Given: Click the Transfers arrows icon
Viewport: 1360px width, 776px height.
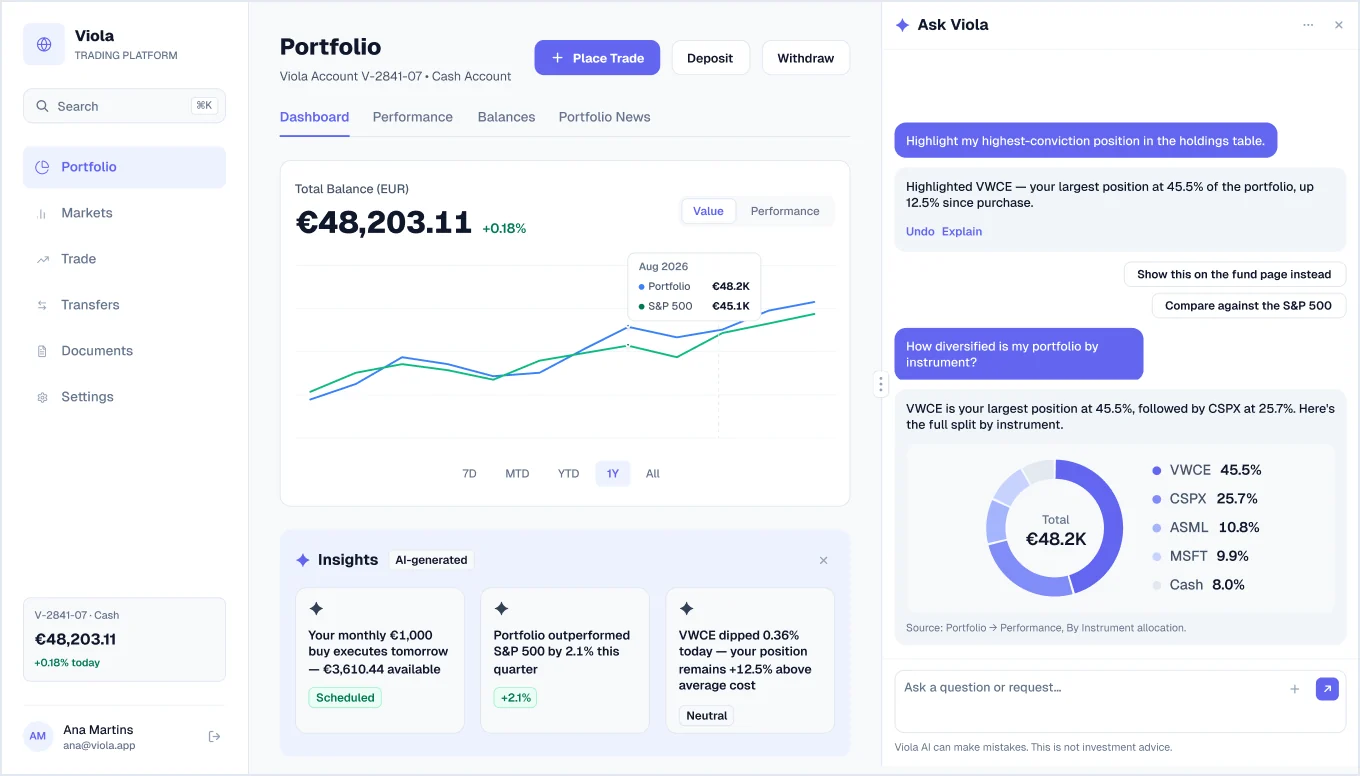Looking at the screenshot, I should (42, 305).
